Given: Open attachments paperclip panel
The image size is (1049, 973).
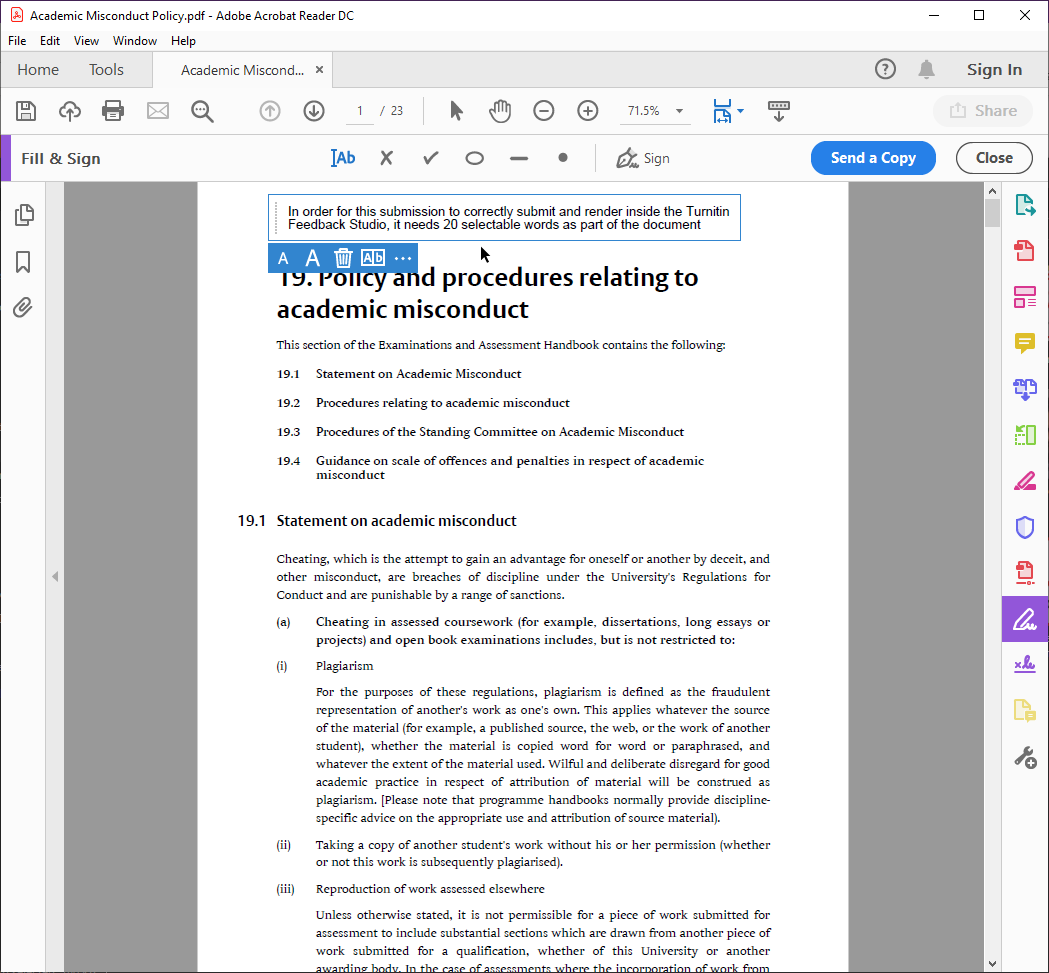Looking at the screenshot, I should 23,308.
